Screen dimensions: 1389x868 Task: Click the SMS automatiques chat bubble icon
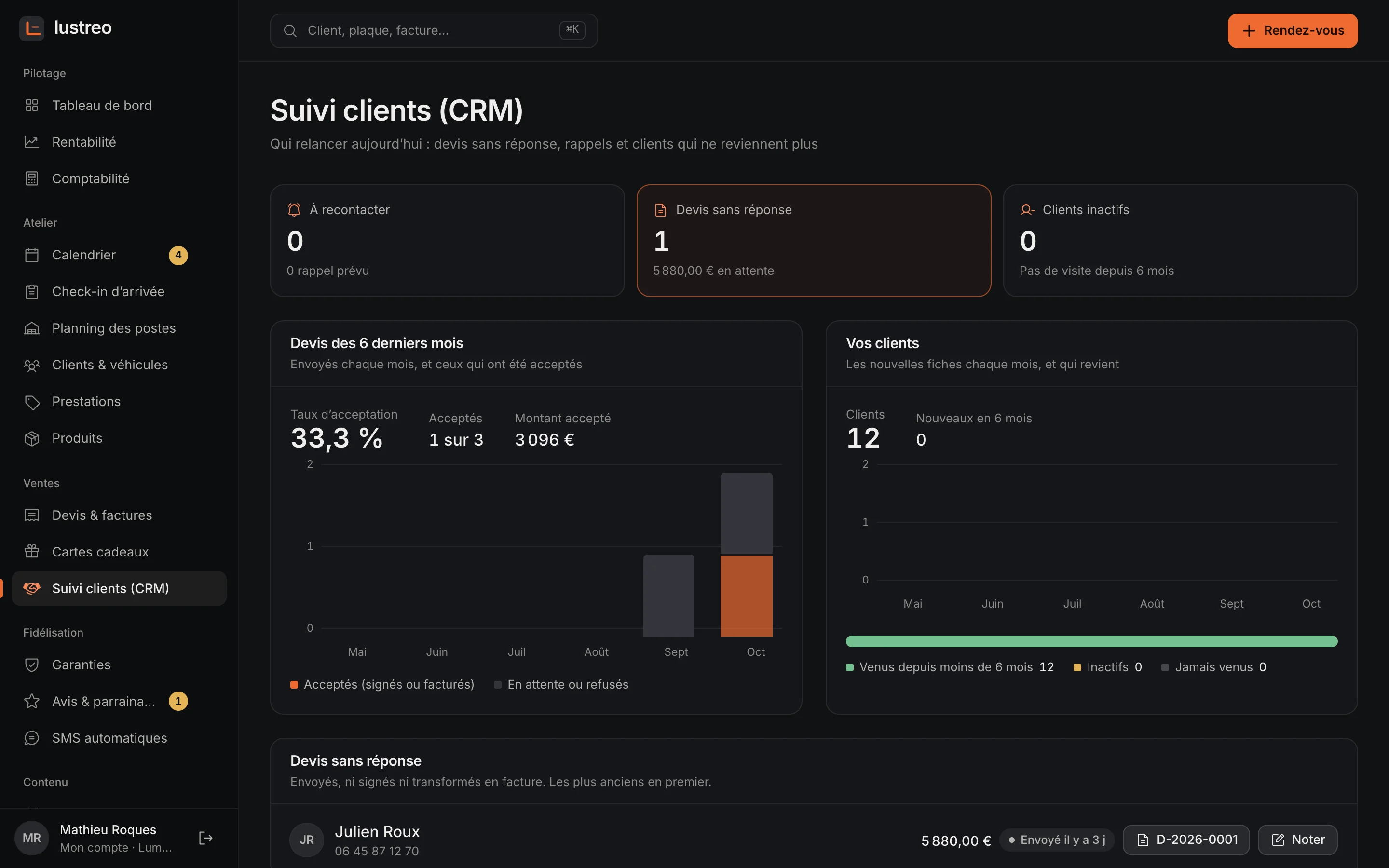(x=31, y=738)
